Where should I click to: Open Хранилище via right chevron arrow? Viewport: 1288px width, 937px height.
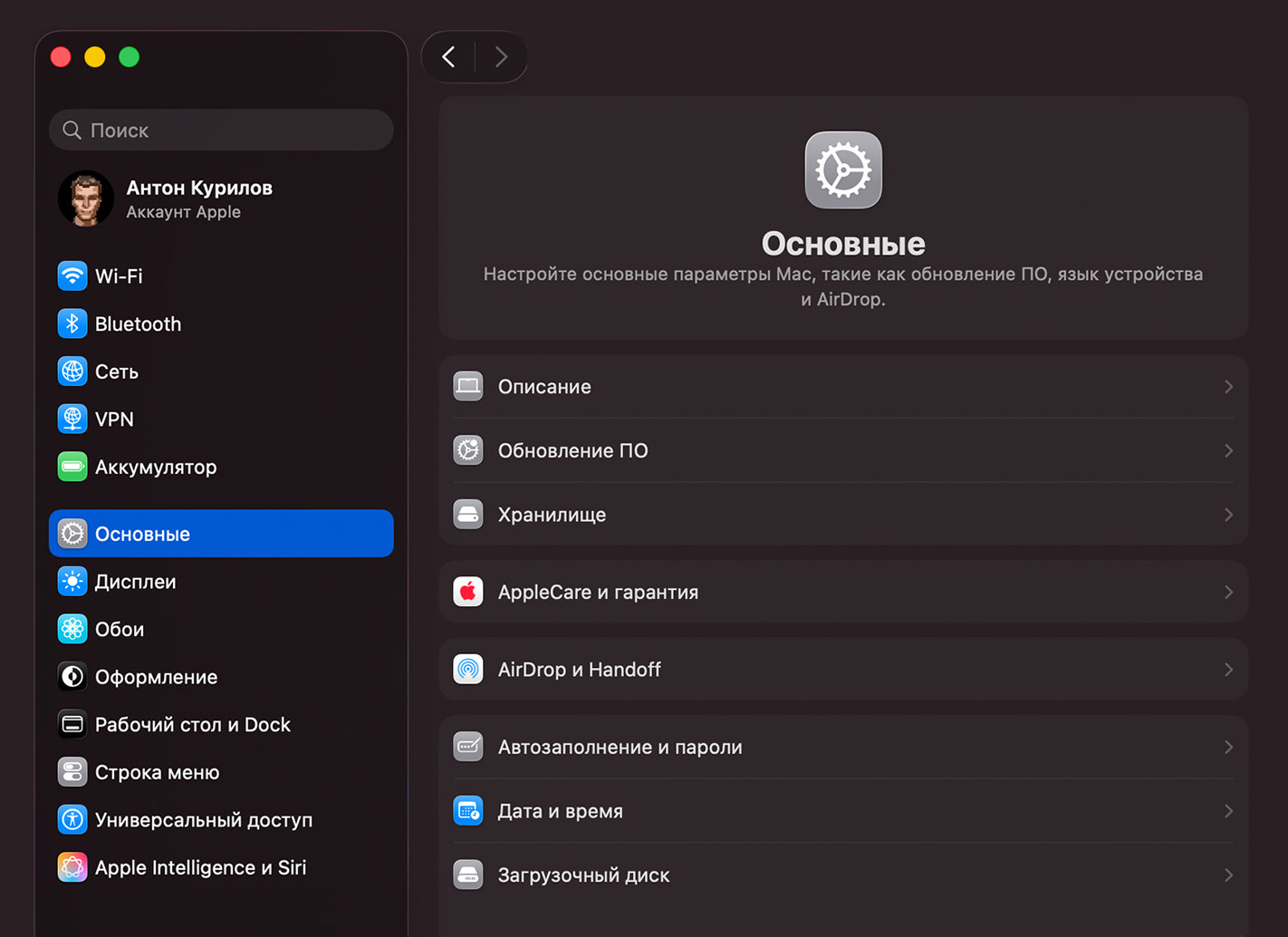(1228, 515)
